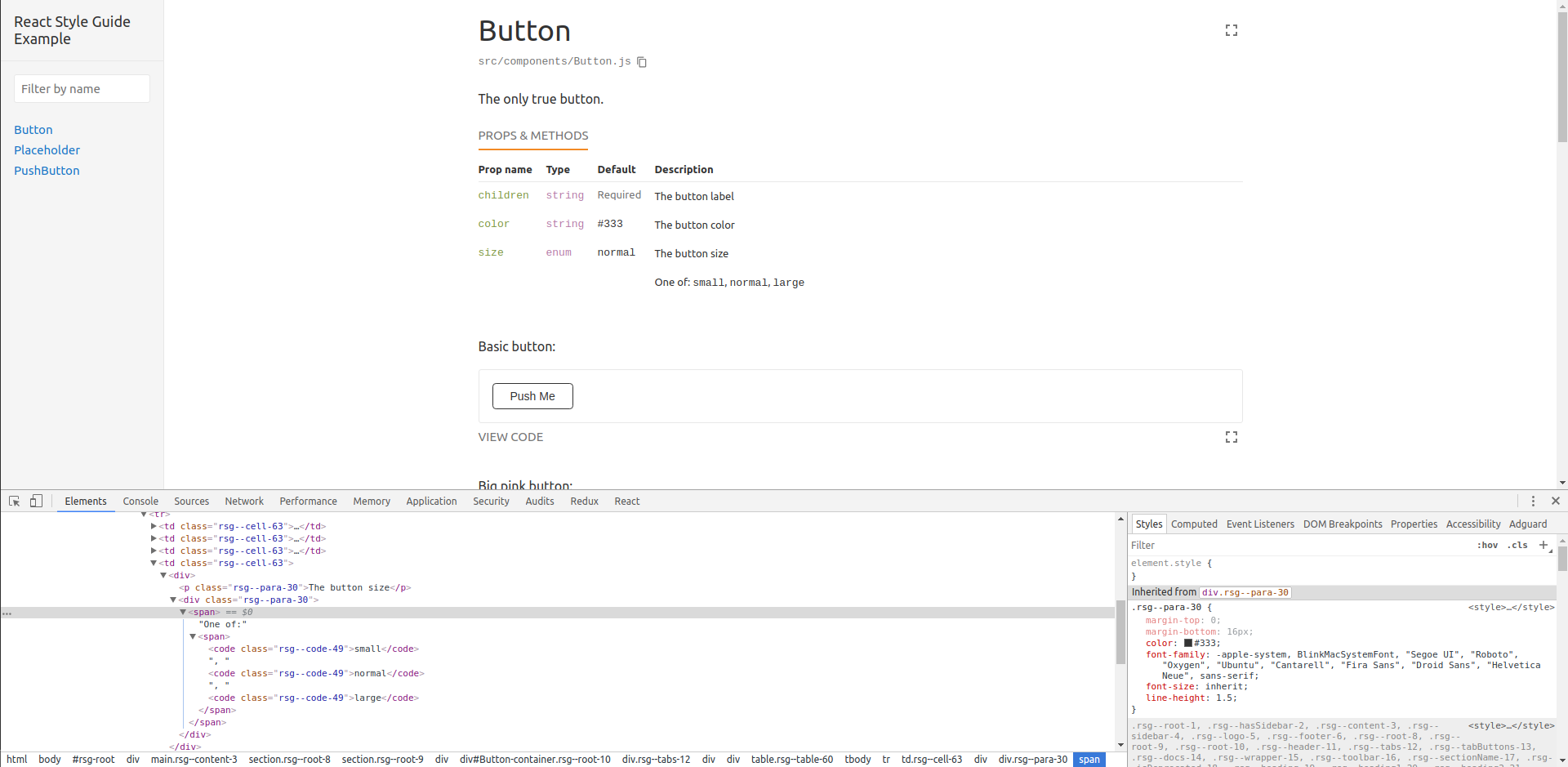The width and height of the screenshot is (1568, 767).
Task: Click the #333 color swatch
Action: click(1189, 643)
